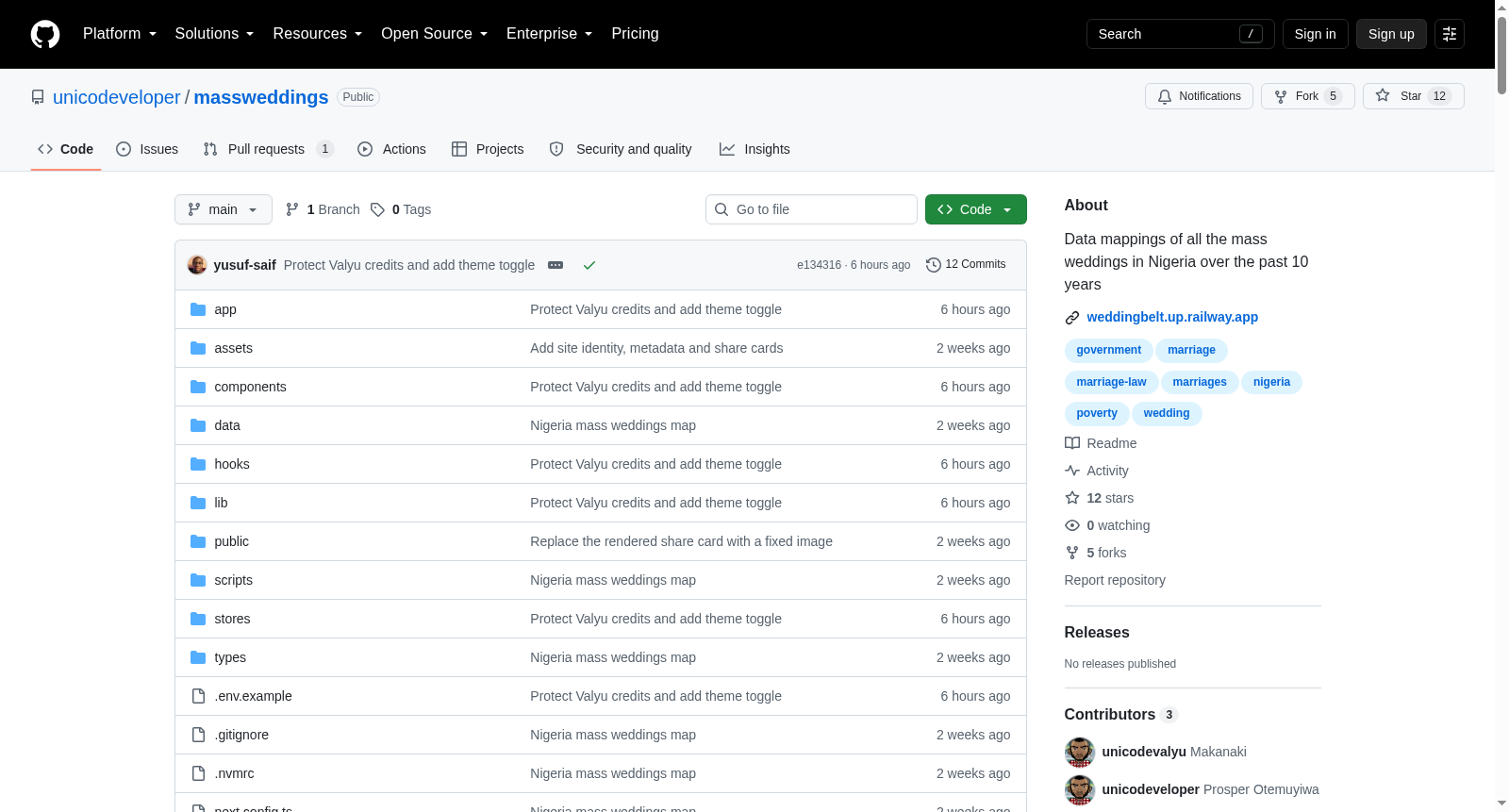
Task: Open the app folder icon
Action: click(198, 309)
